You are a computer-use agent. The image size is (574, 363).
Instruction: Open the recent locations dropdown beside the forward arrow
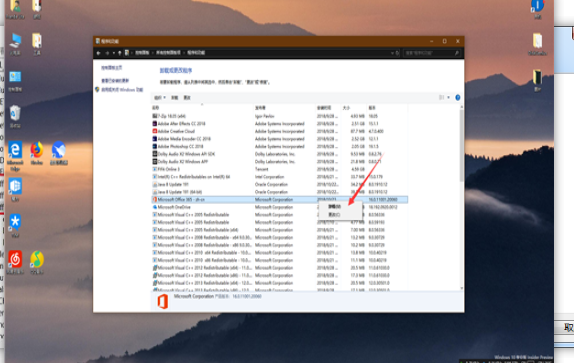[114, 53]
